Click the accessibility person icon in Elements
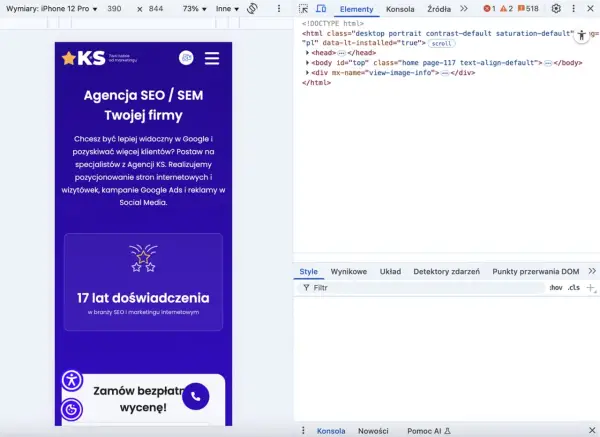600x437 pixels. click(582, 35)
